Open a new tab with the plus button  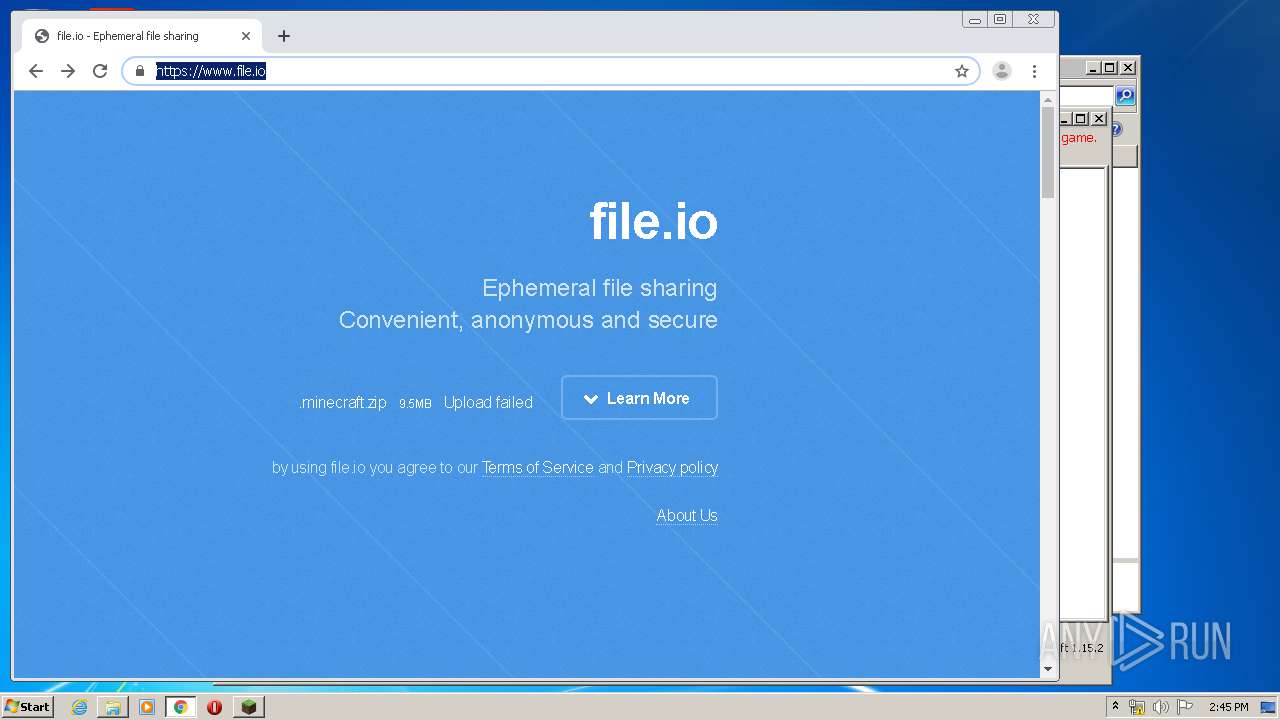tap(284, 36)
